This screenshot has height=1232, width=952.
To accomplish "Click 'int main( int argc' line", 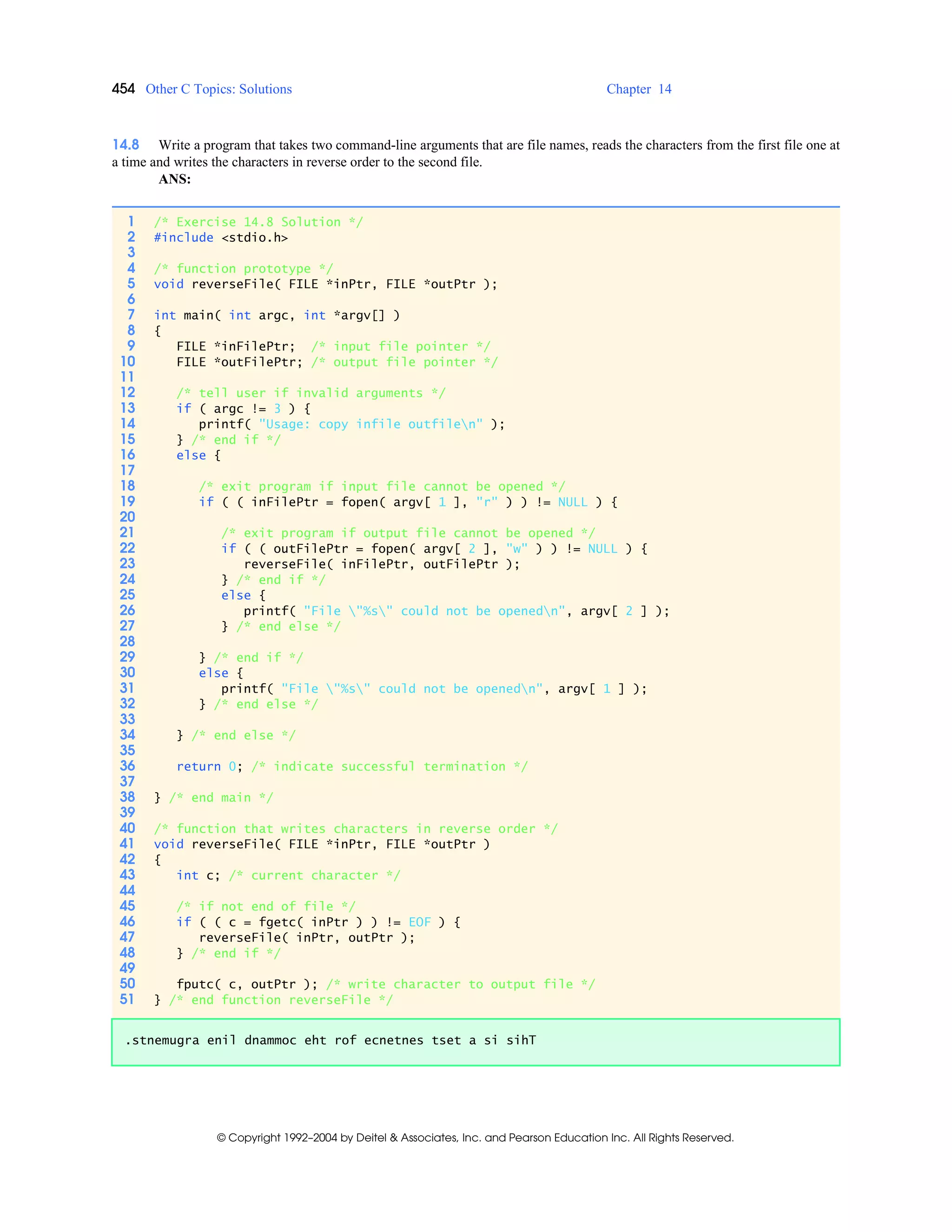I will (x=277, y=315).
